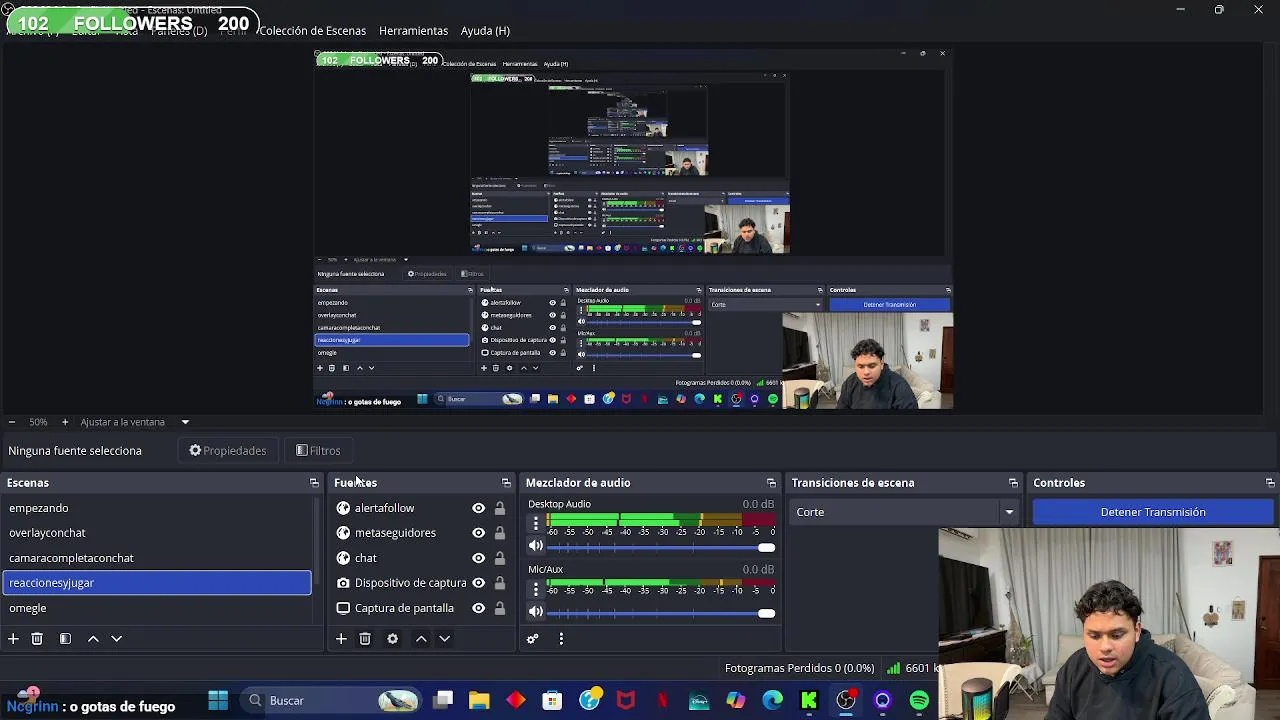Pop out Transiciones de escena dock
Image resolution: width=1280 pixels, height=720 pixels.
[x=1013, y=483]
